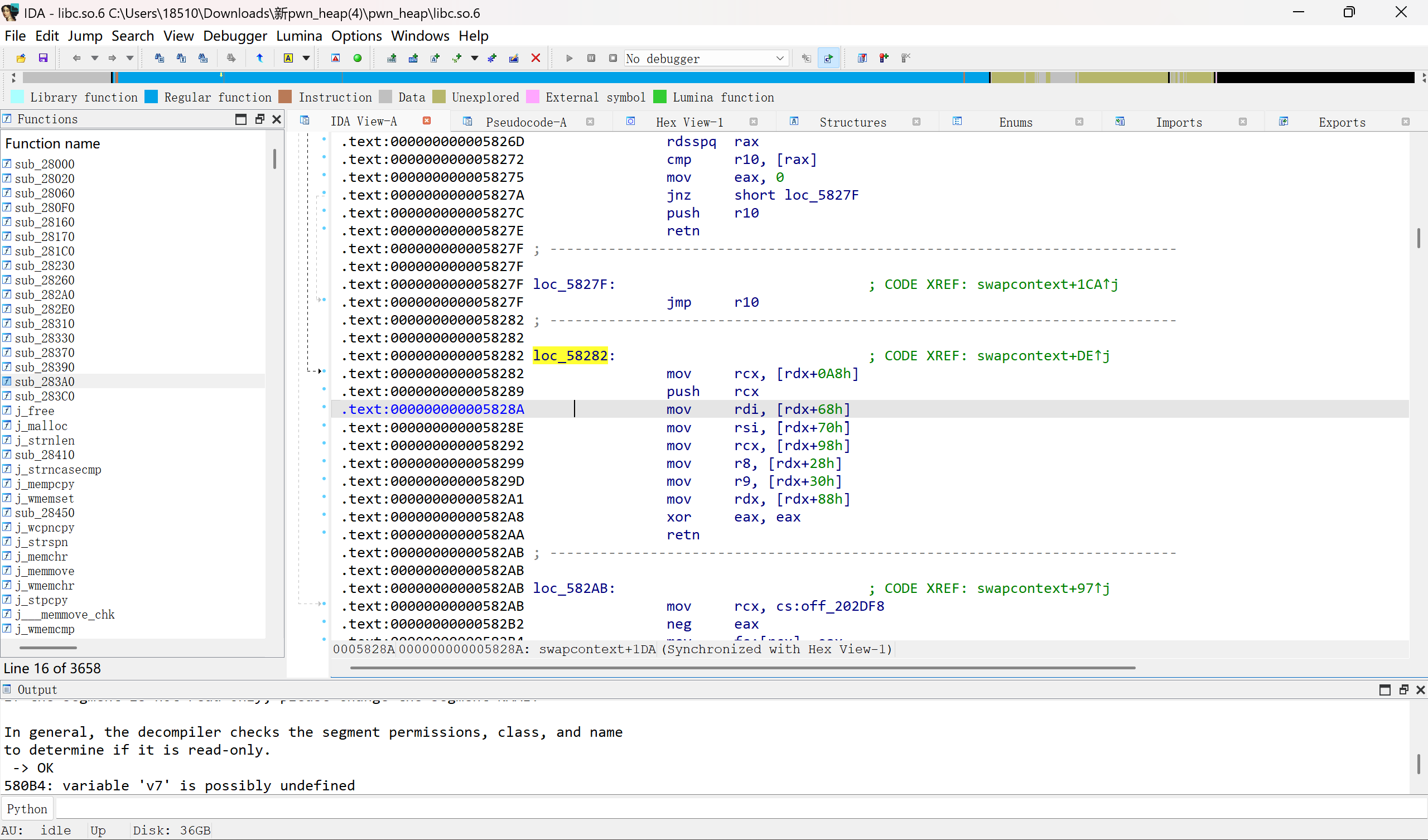Open the Lumina menu
The width and height of the screenshot is (1428, 840).
click(x=299, y=36)
